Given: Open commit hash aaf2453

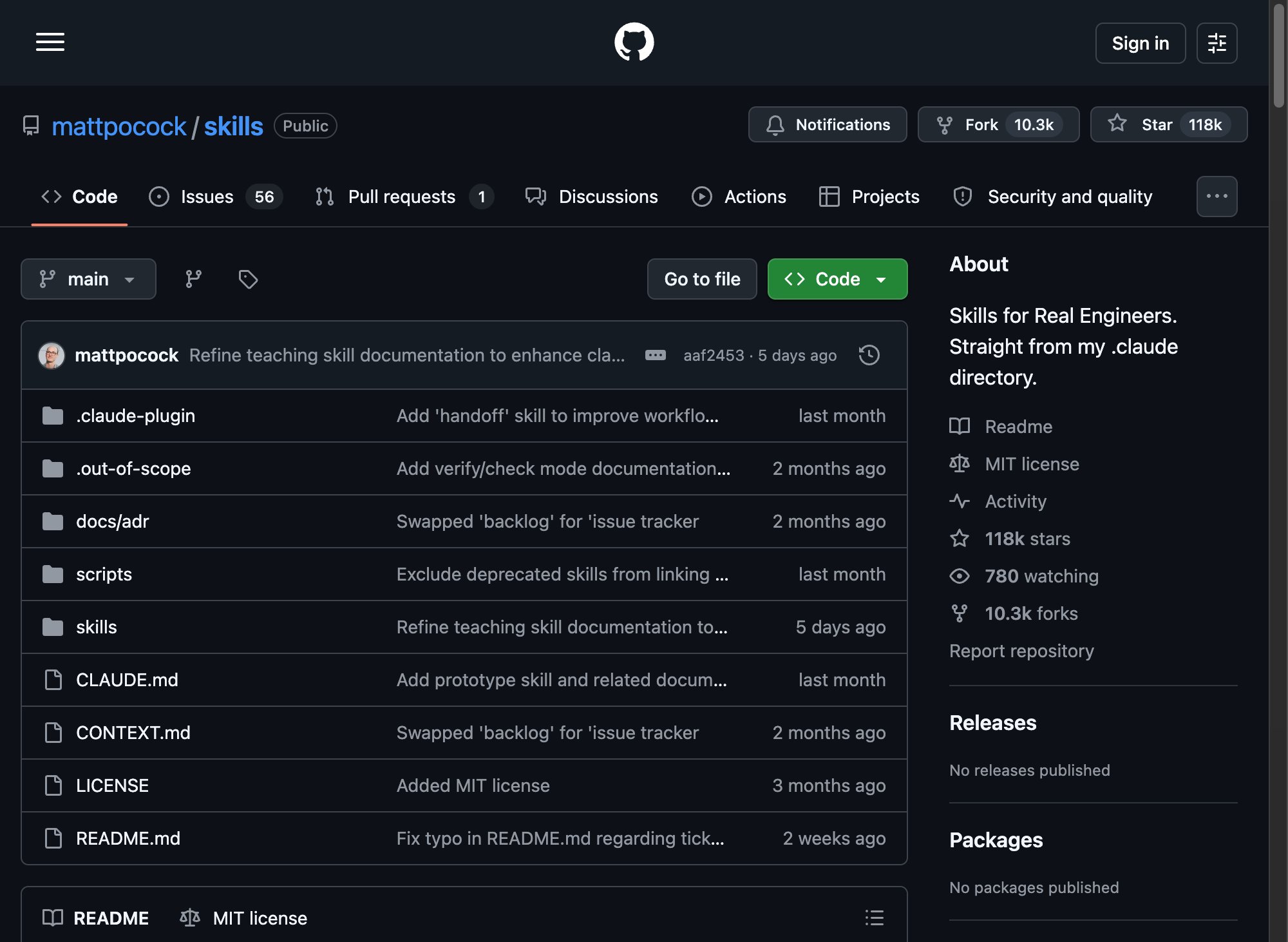Looking at the screenshot, I should point(714,355).
